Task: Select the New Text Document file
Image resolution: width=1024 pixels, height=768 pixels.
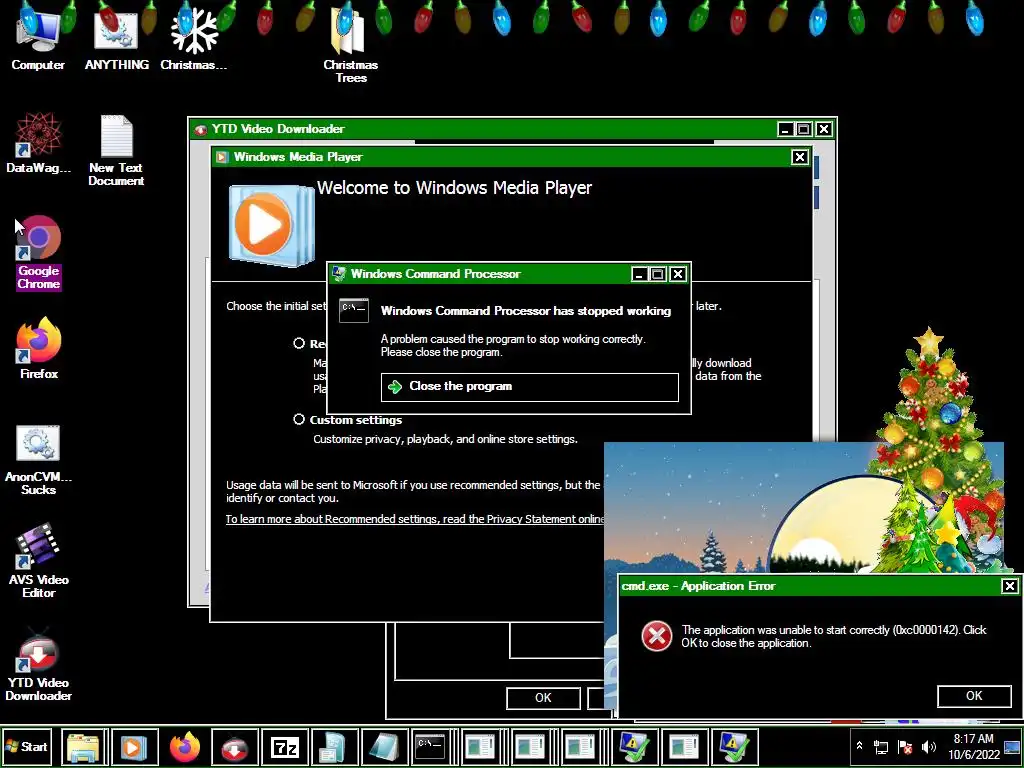Action: pos(116,150)
